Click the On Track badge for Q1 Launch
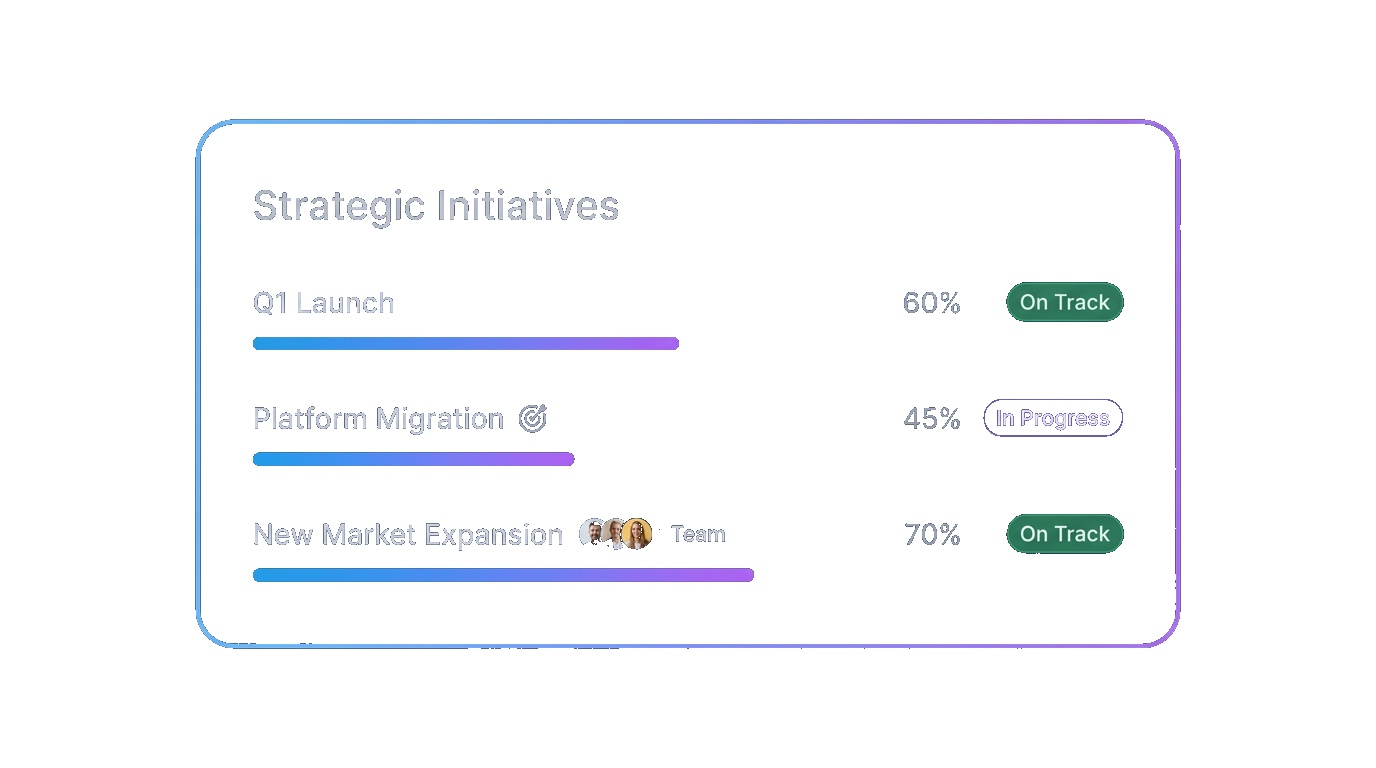The height and width of the screenshot is (768, 1376). [x=1064, y=302]
